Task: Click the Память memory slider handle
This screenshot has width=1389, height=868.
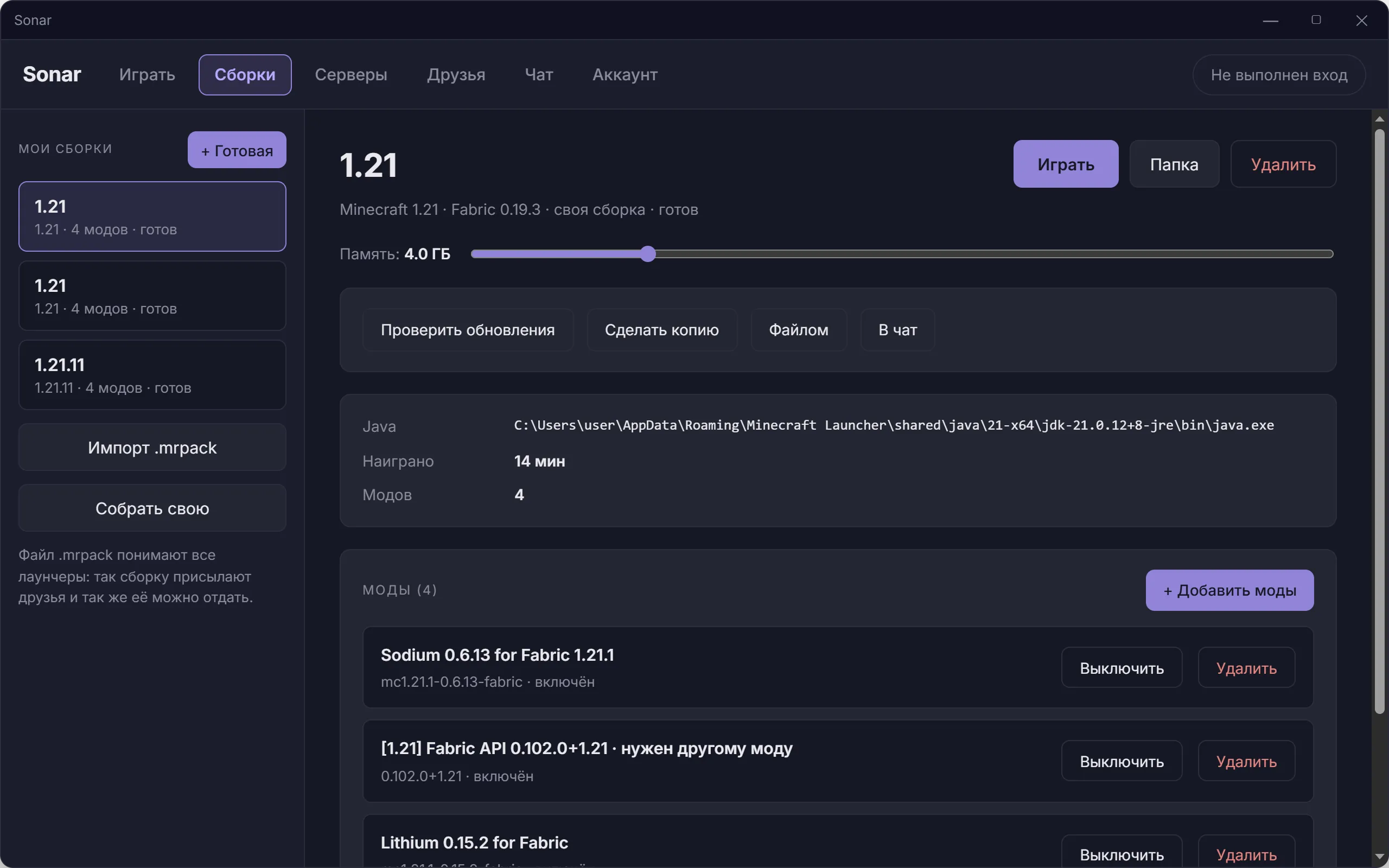Action: 647,254
